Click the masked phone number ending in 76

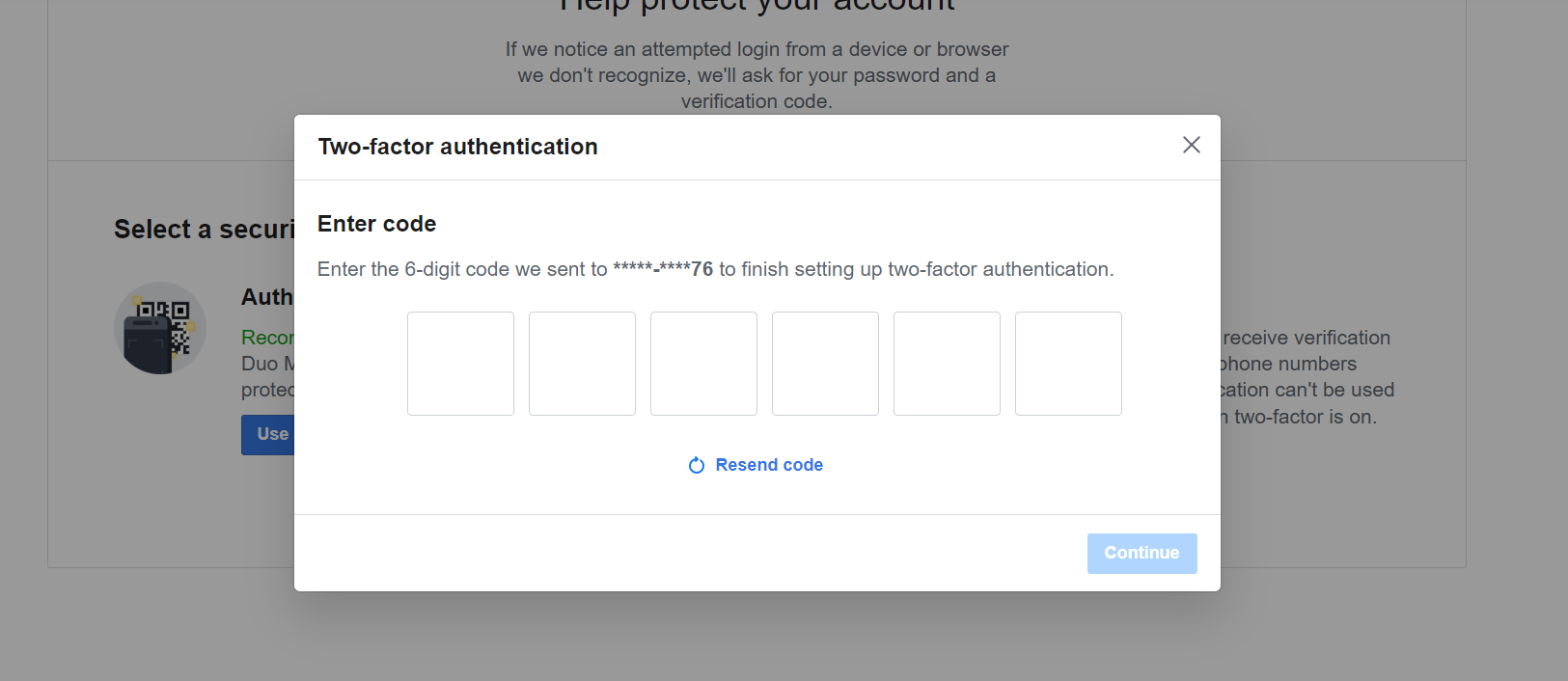point(663,269)
